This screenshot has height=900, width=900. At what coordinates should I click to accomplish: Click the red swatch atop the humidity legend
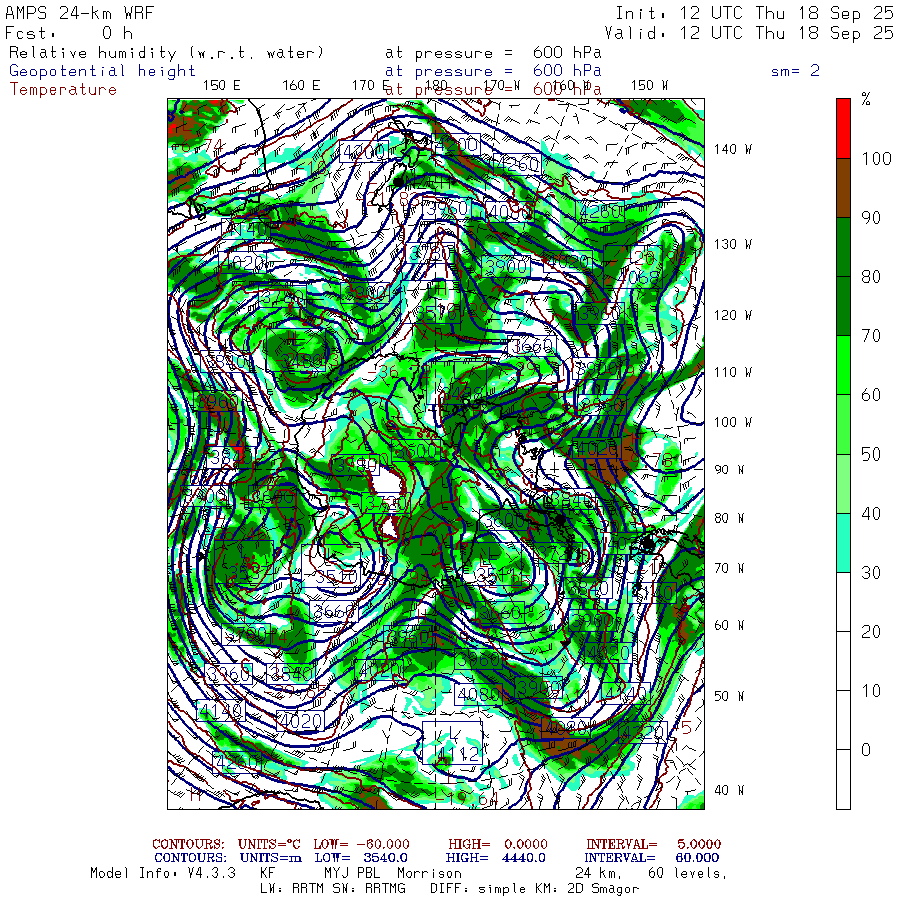(843, 128)
